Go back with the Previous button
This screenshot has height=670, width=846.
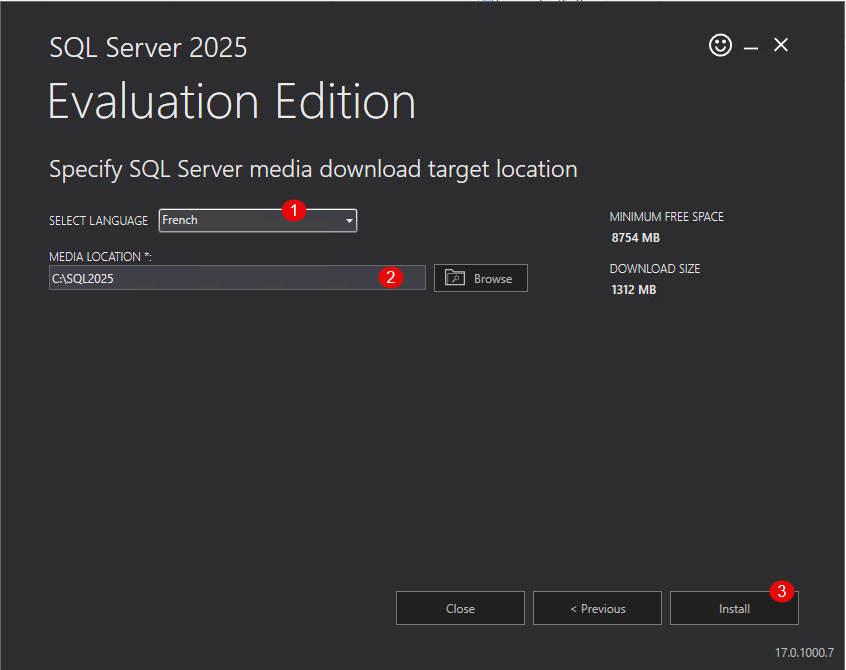pos(597,609)
